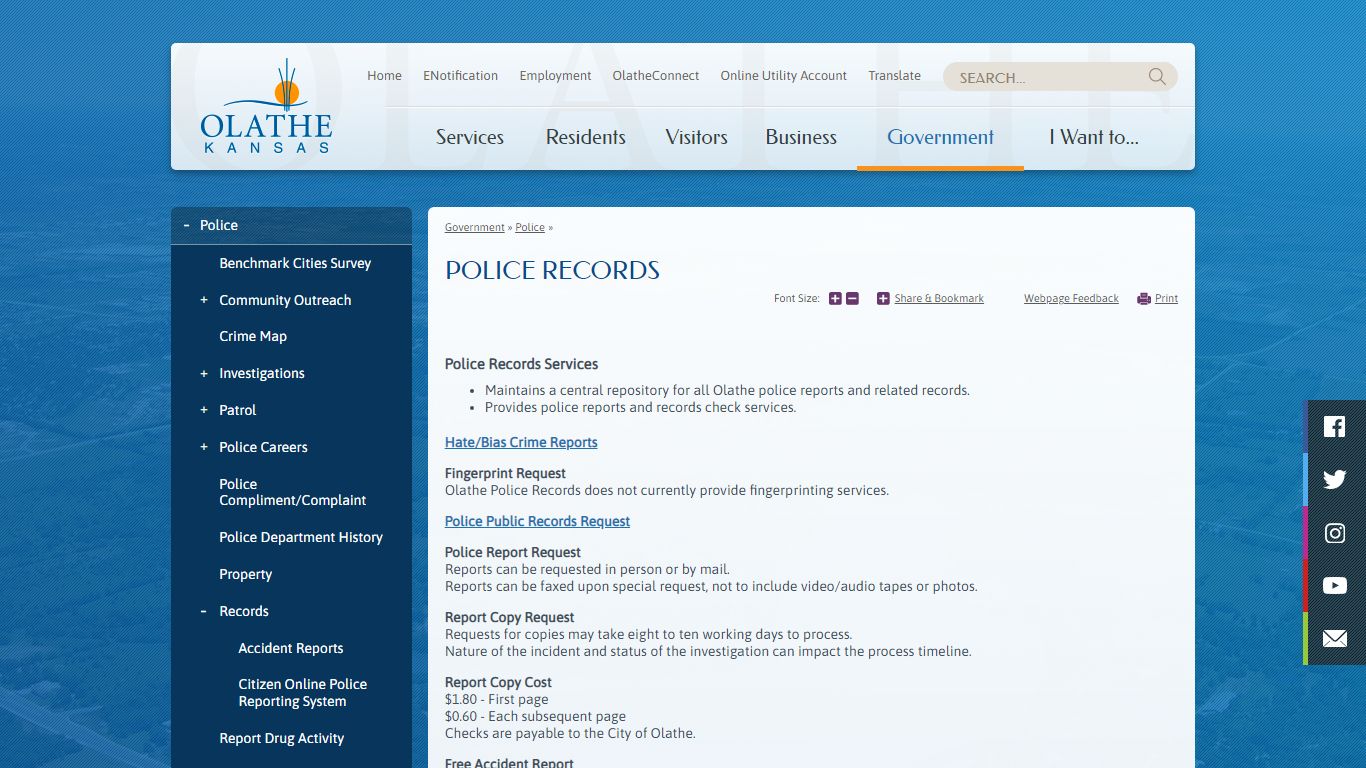Click the search magnifier icon
Viewport: 1366px width, 768px height.
coord(1157,77)
